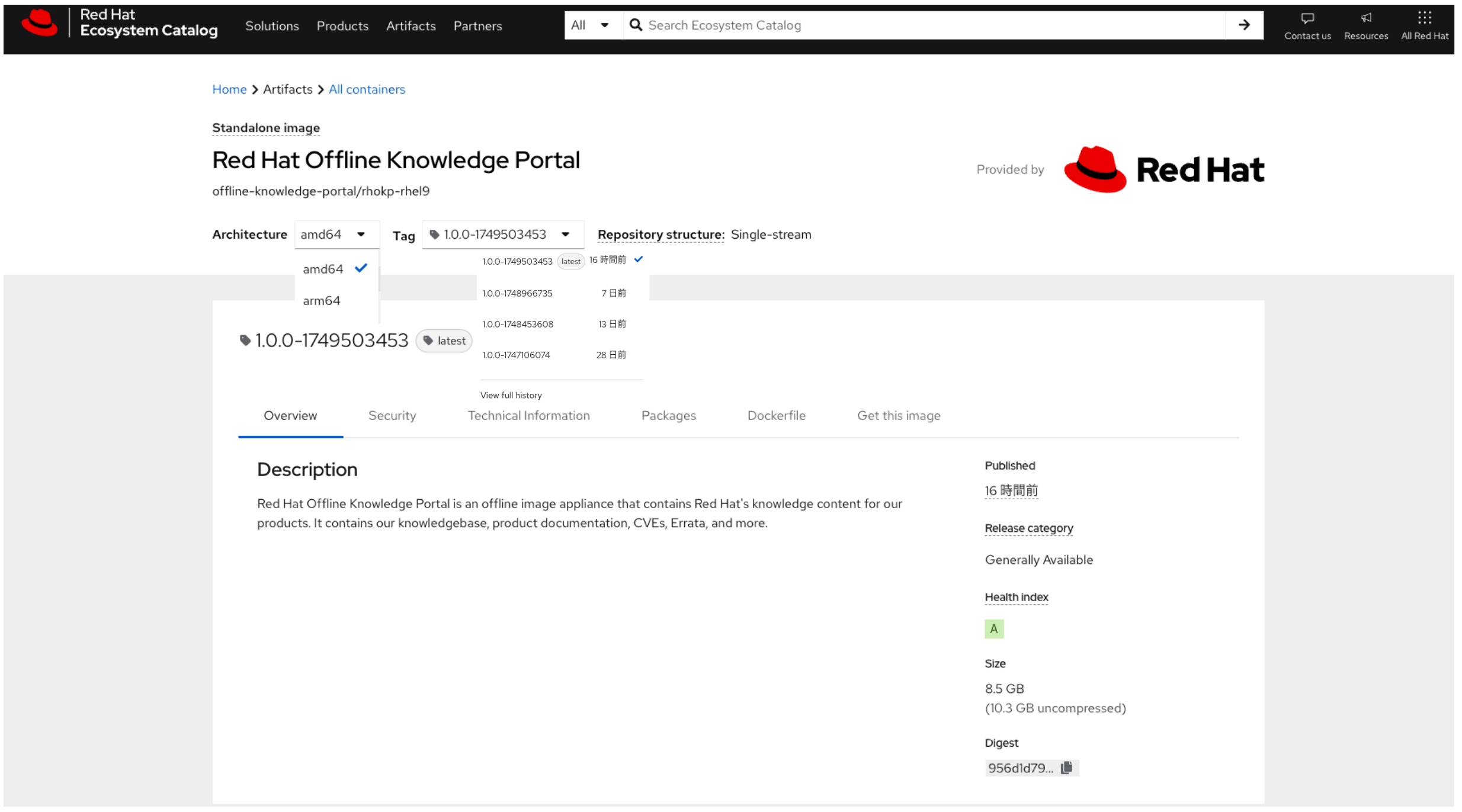Click View full history link
This screenshot has height=812, width=1462.
pos(511,395)
